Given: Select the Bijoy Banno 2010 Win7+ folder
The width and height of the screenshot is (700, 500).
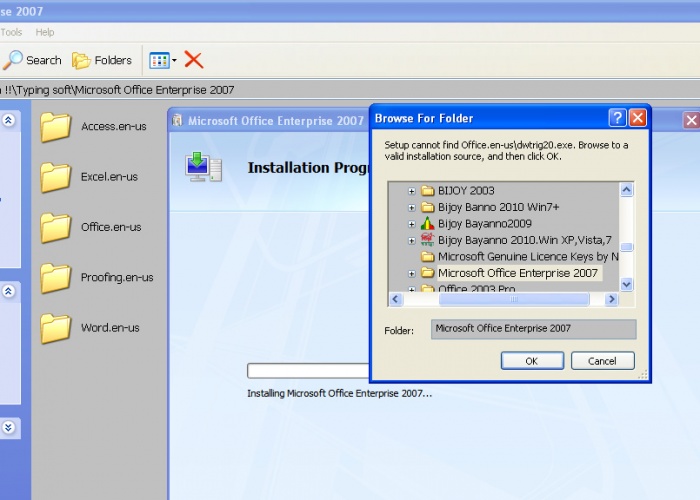Looking at the screenshot, I should pyautogui.click(x=498, y=207).
